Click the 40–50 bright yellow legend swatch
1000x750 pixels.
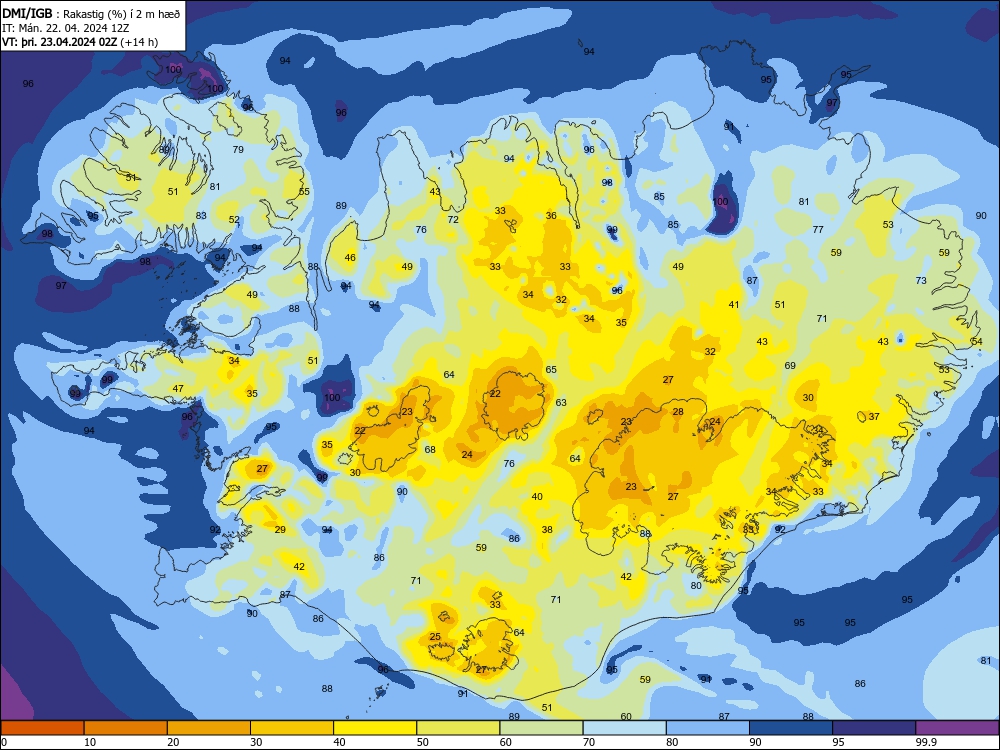375,728
